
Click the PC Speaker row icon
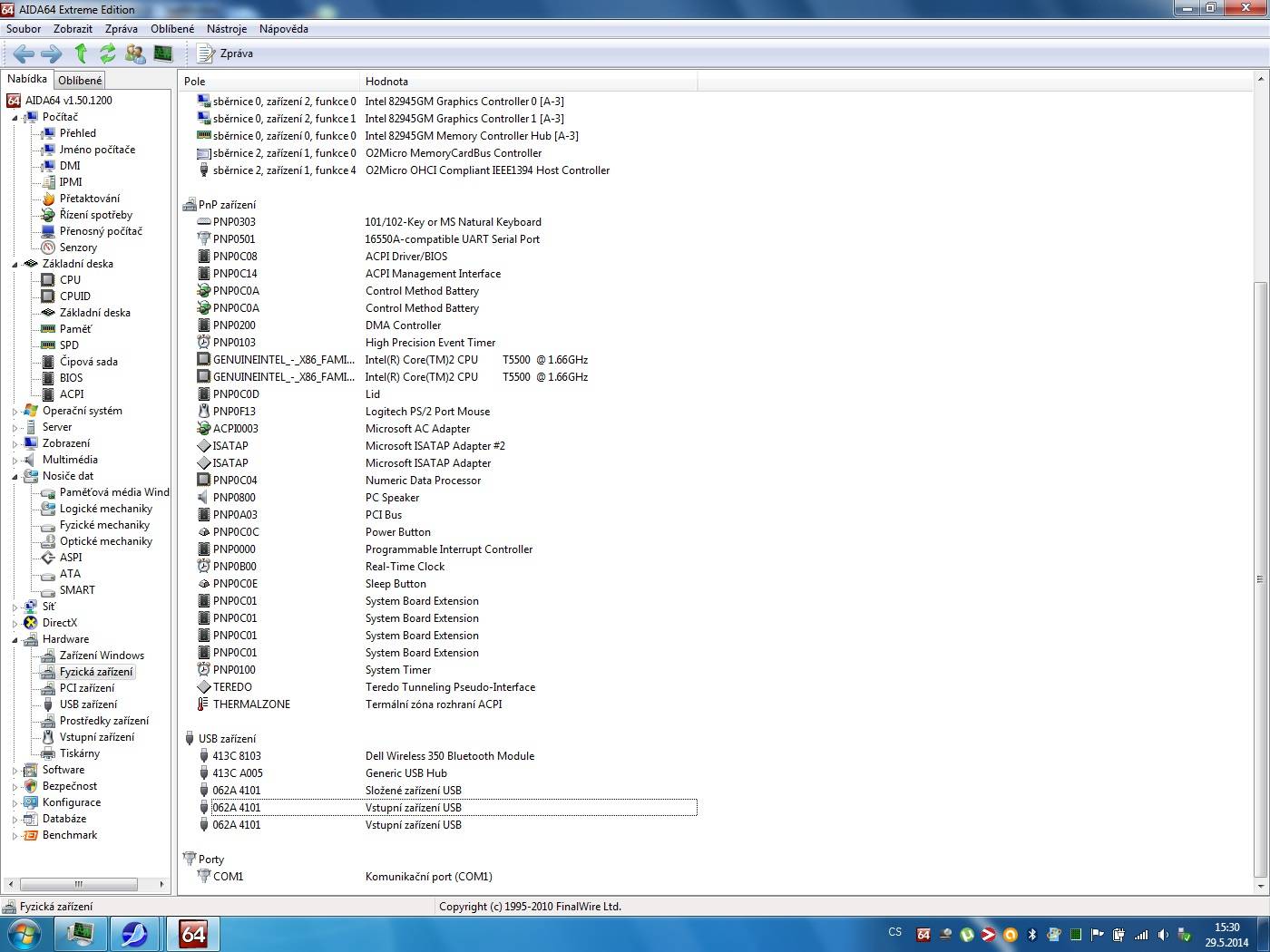pyautogui.click(x=204, y=498)
